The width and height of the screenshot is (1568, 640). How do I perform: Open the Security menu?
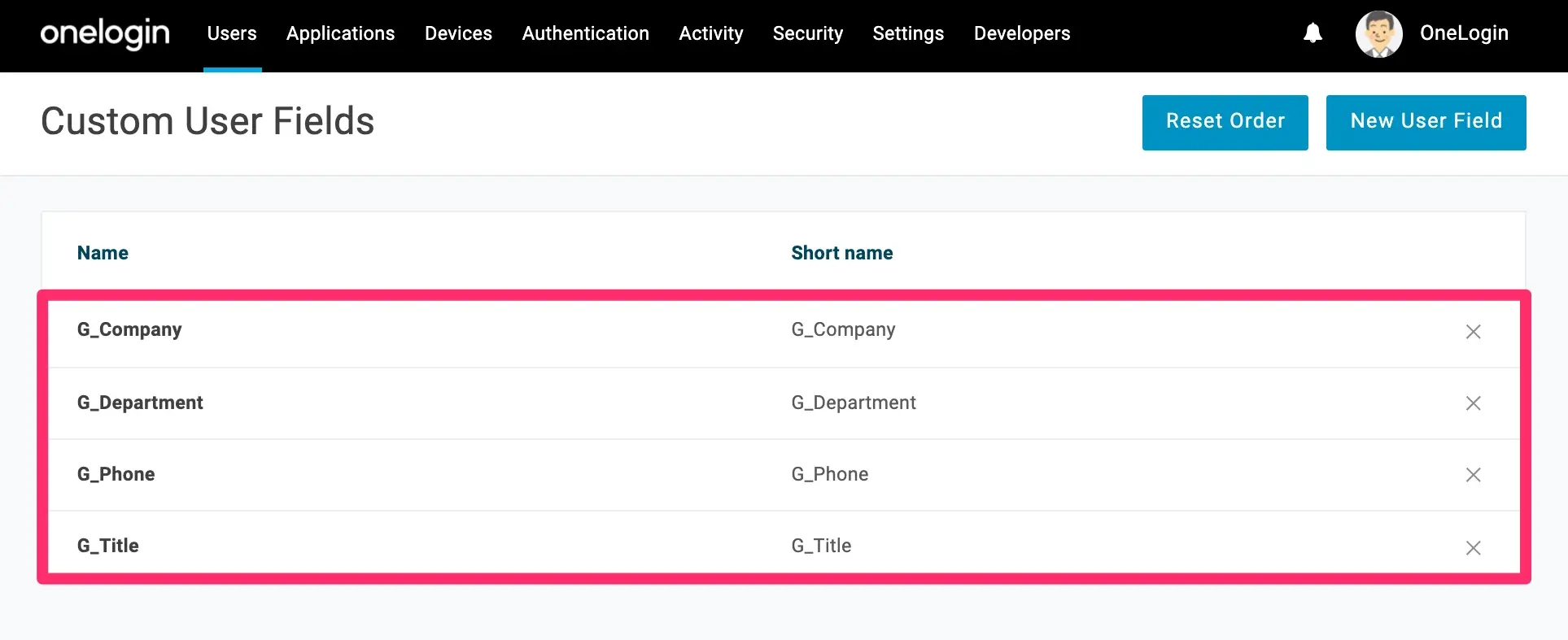(x=807, y=33)
